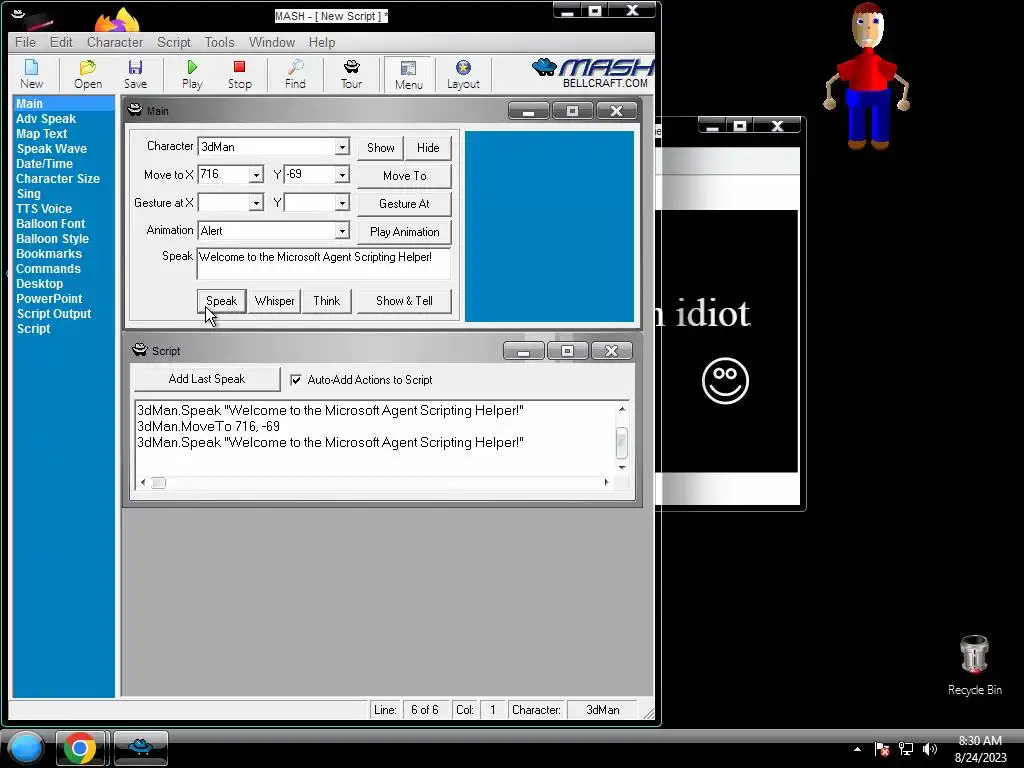Click the network icon in the system tray
Screen dimensions: 1024x768
pos(906,749)
